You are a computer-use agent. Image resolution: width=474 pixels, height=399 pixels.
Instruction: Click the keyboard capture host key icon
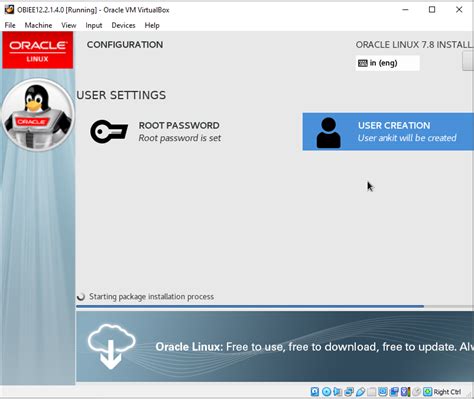tap(427, 392)
